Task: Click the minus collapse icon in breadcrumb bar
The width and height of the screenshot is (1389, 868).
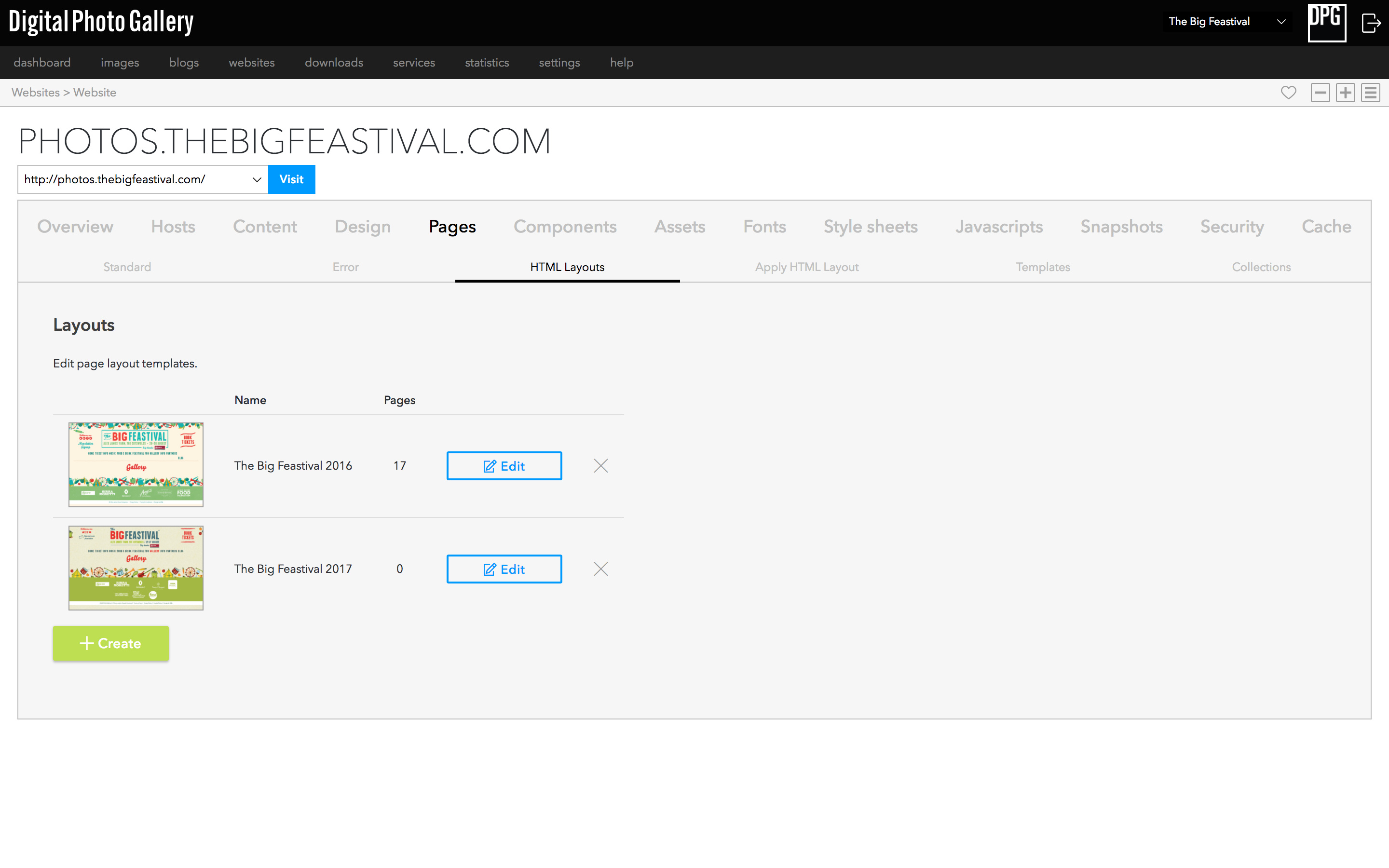Action: (x=1320, y=93)
